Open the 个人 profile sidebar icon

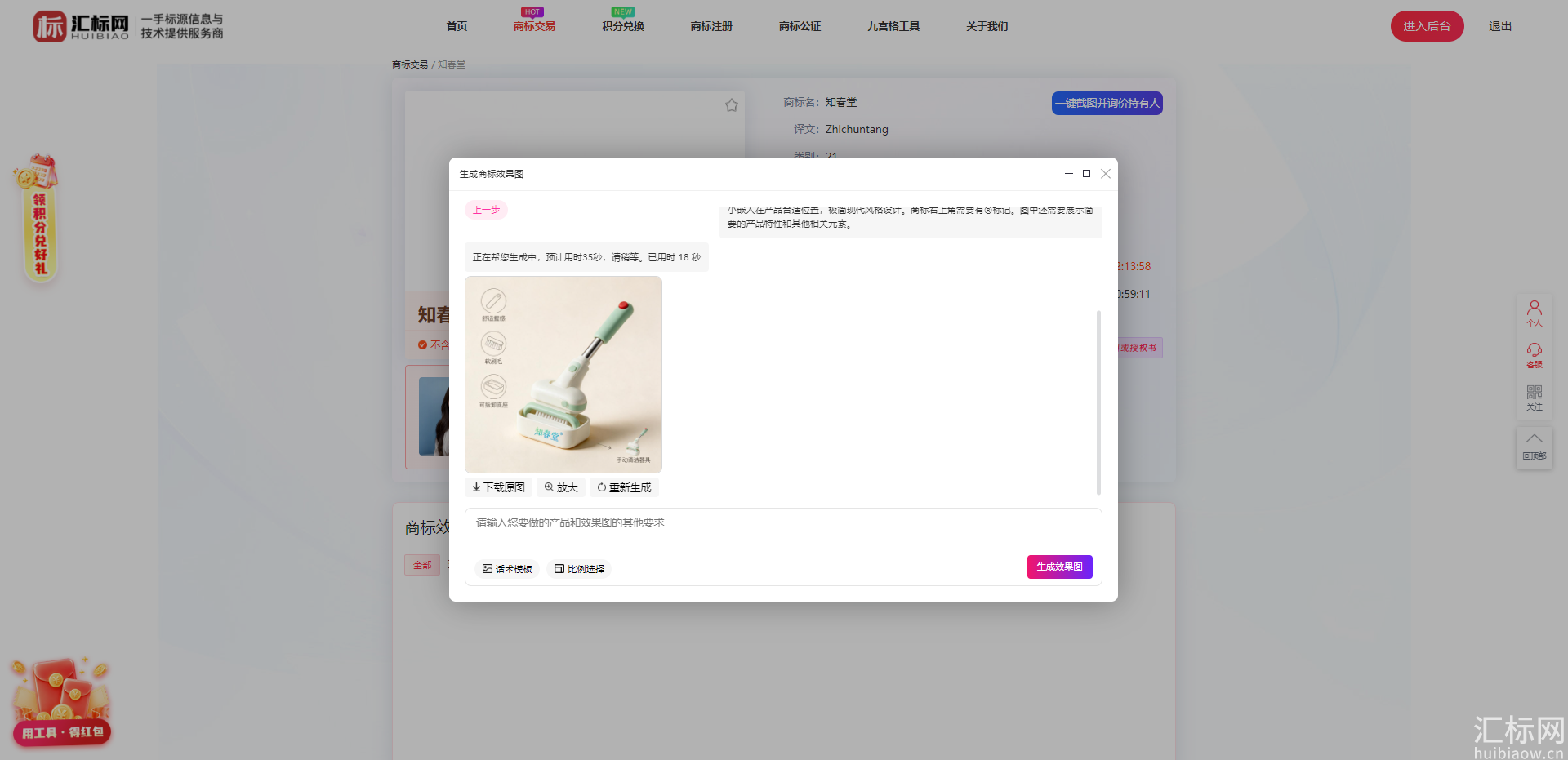click(1535, 313)
